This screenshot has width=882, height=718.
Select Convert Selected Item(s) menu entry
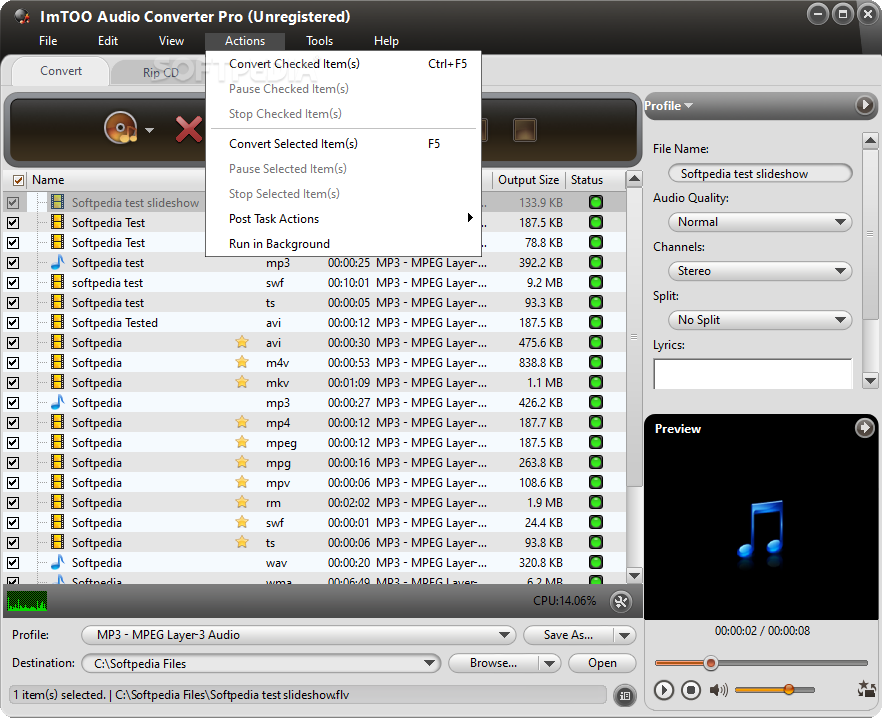pos(344,143)
